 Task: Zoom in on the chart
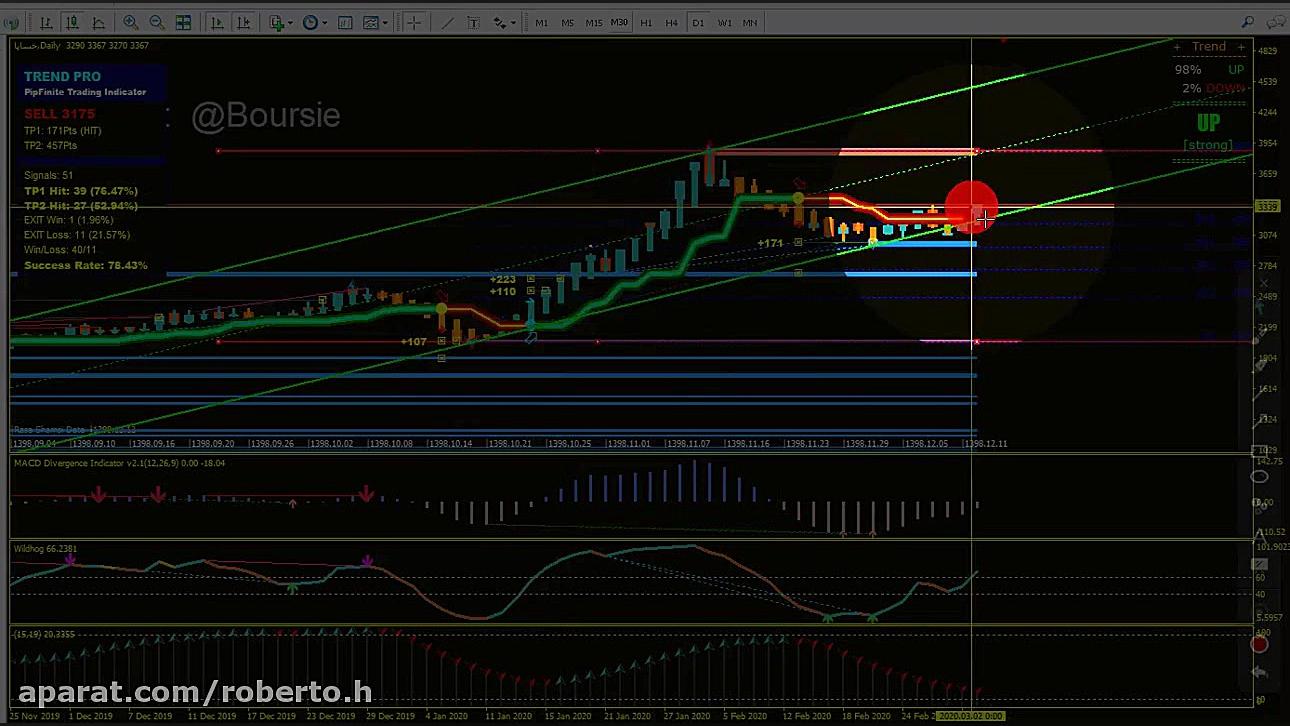(131, 22)
